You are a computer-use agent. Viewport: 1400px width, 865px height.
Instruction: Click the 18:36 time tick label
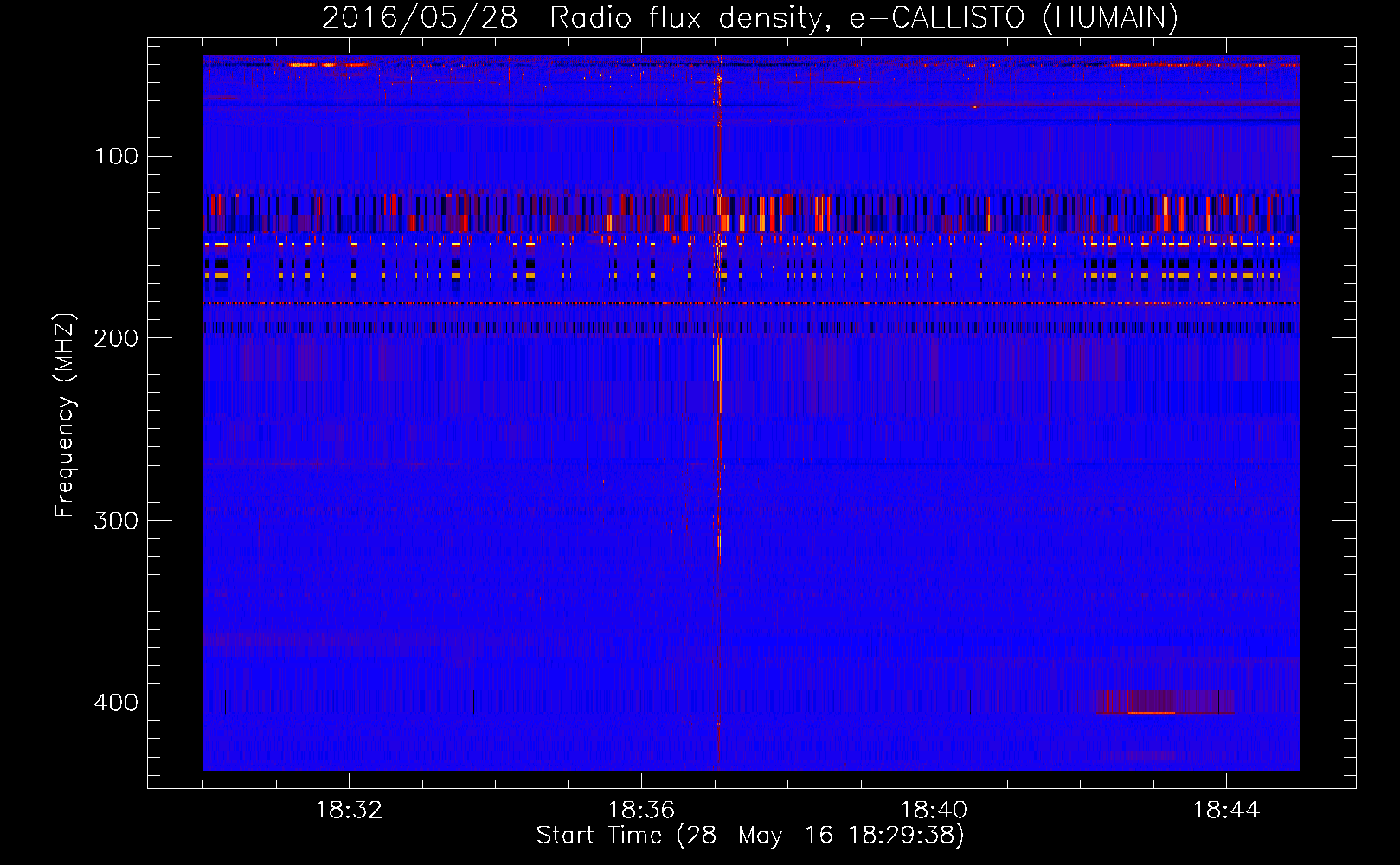pyautogui.click(x=641, y=810)
